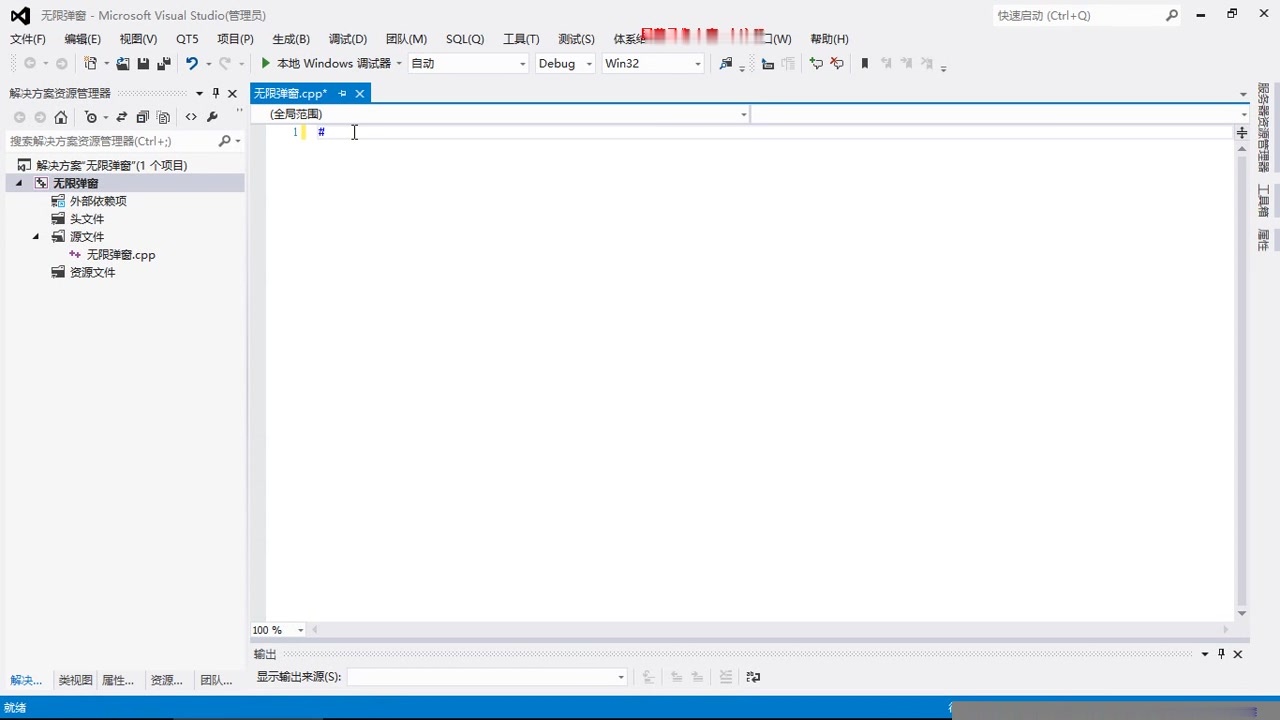Click the comment out selected lines icon

[x=816, y=63]
